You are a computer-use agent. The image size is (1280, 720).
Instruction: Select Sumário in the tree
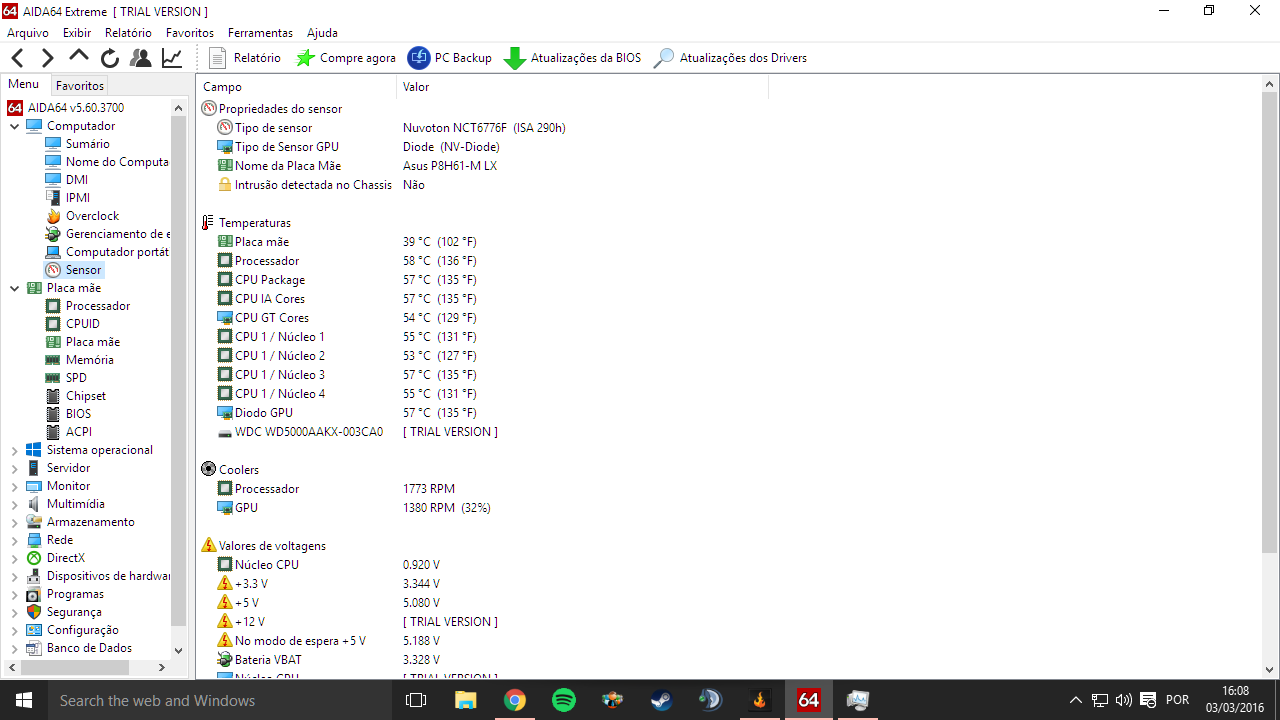point(77,144)
